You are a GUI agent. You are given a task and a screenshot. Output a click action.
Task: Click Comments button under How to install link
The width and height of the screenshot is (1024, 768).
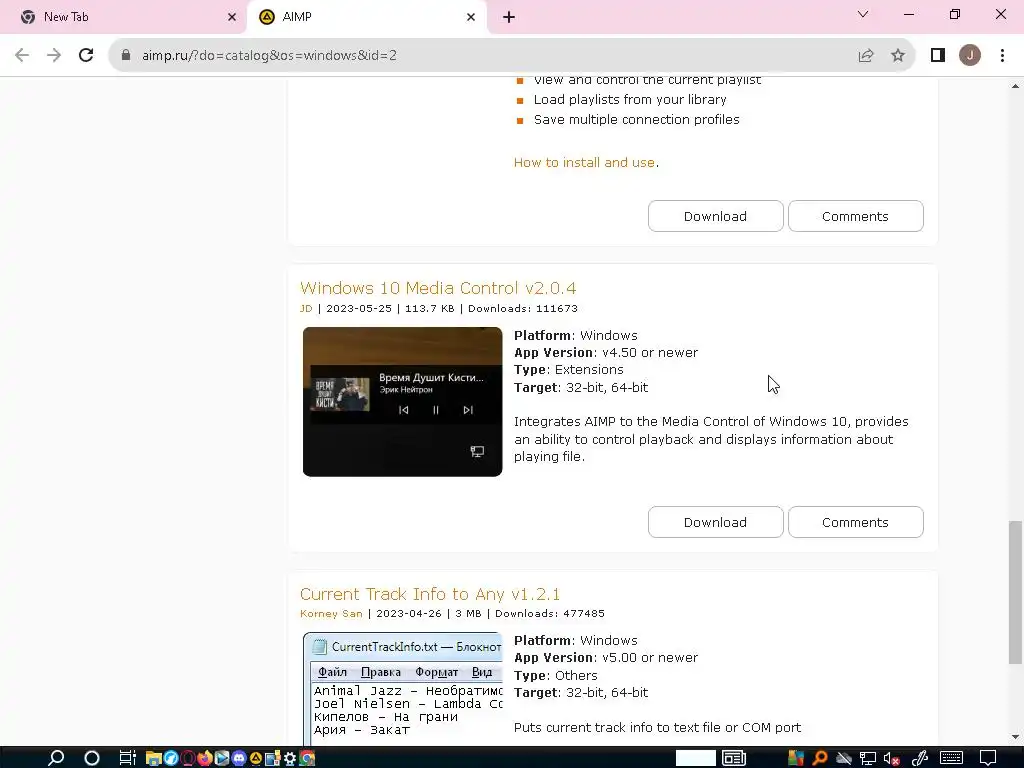[x=856, y=216]
